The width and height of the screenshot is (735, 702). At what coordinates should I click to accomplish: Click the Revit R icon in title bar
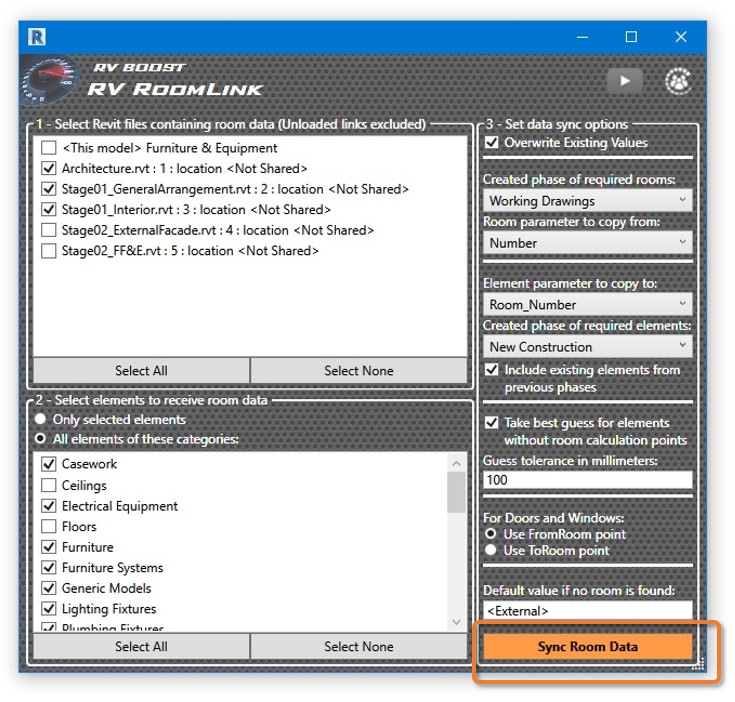37,37
